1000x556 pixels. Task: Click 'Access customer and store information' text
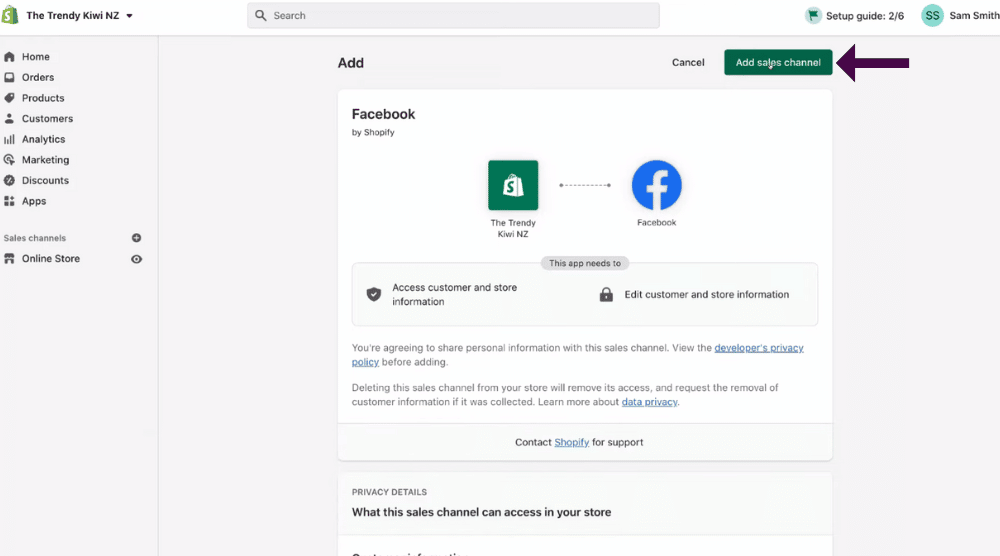(455, 295)
